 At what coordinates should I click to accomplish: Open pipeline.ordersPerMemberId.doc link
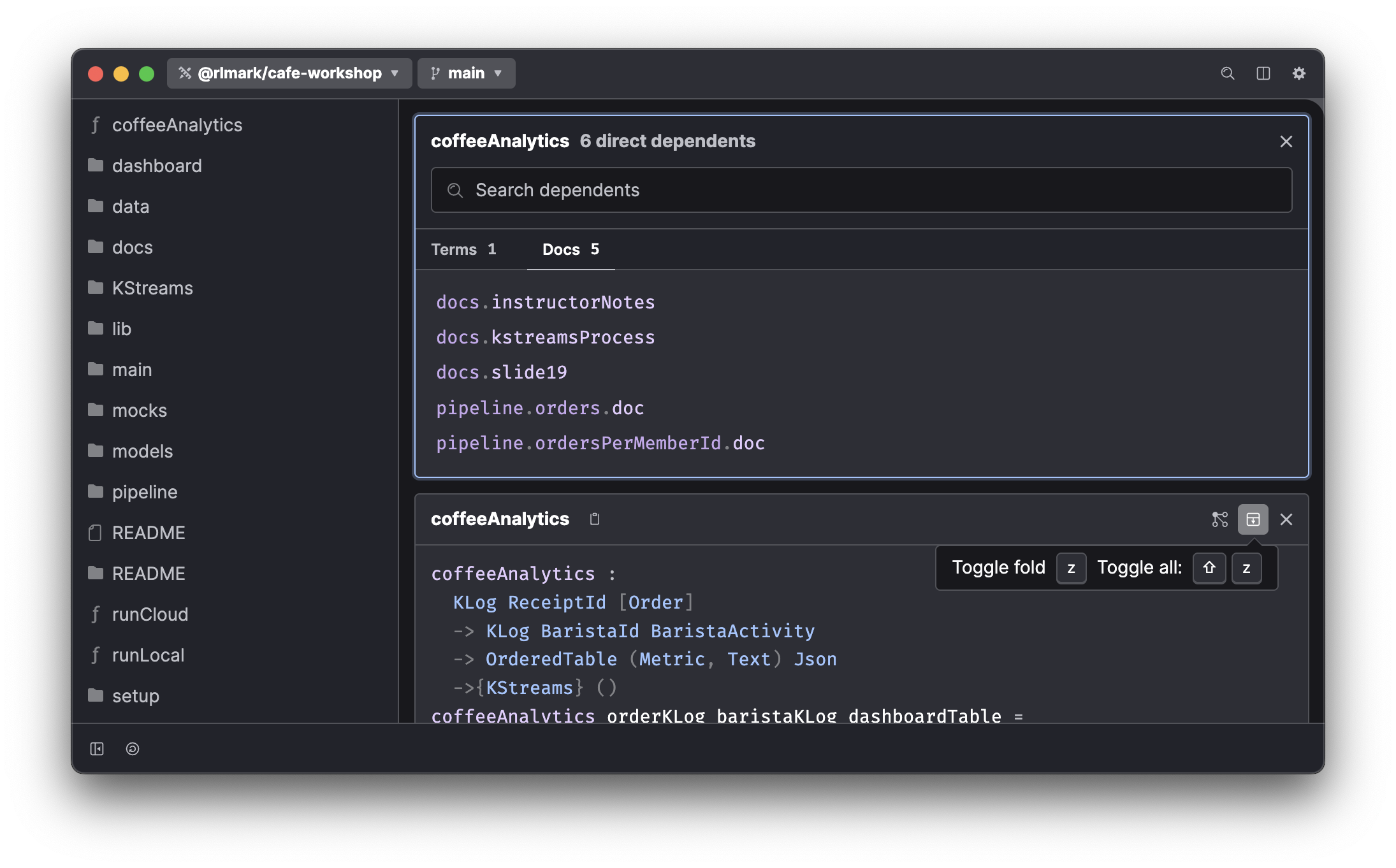click(x=600, y=443)
